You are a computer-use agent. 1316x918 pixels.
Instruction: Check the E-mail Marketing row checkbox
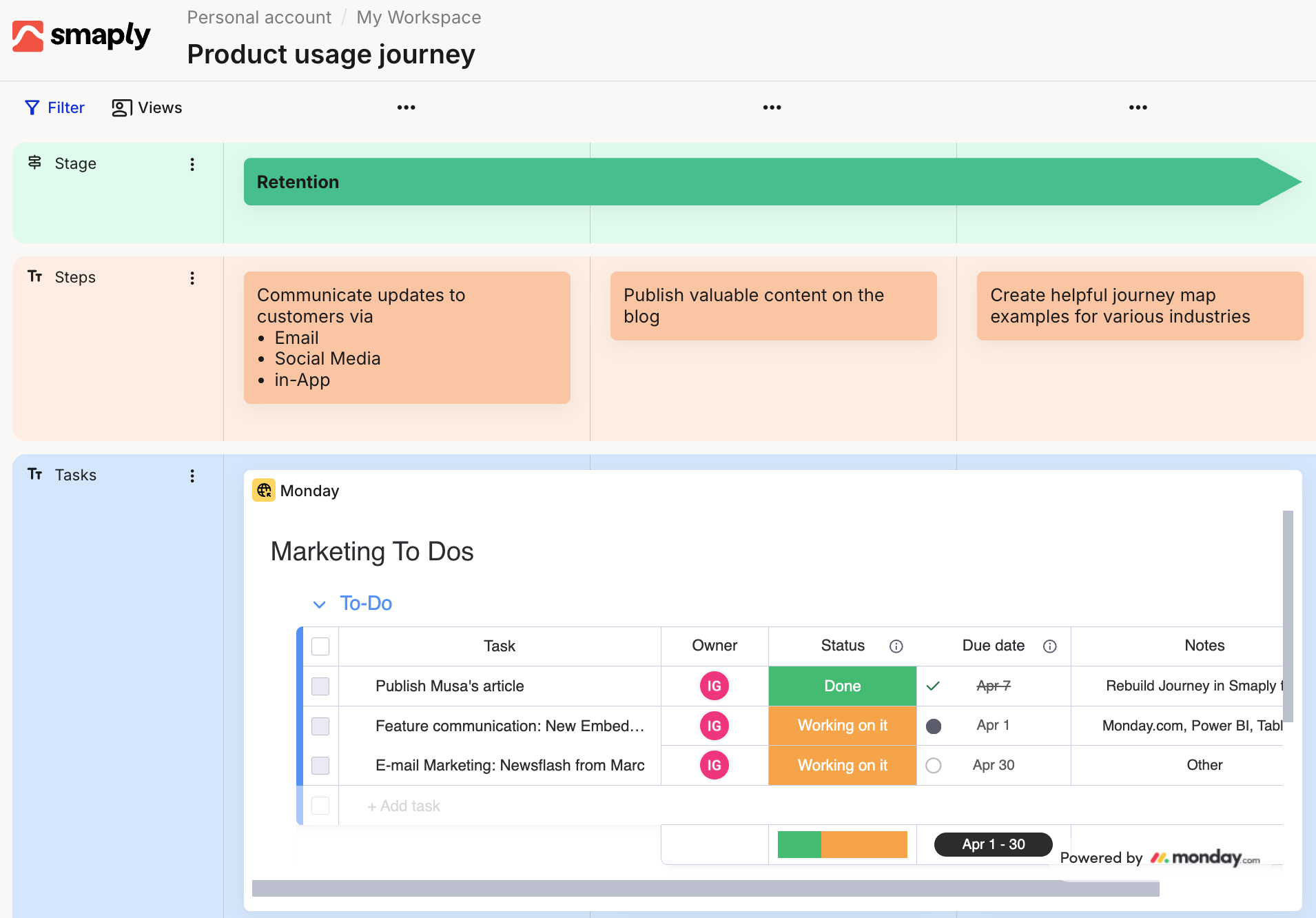click(320, 765)
